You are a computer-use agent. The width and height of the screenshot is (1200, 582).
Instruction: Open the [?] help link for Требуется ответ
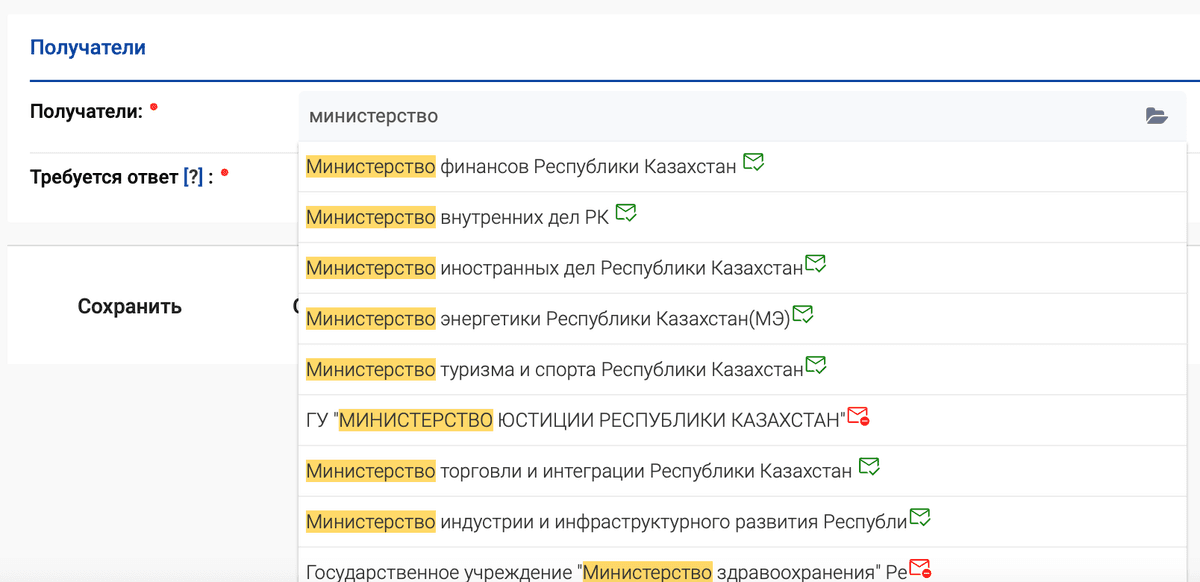click(193, 177)
